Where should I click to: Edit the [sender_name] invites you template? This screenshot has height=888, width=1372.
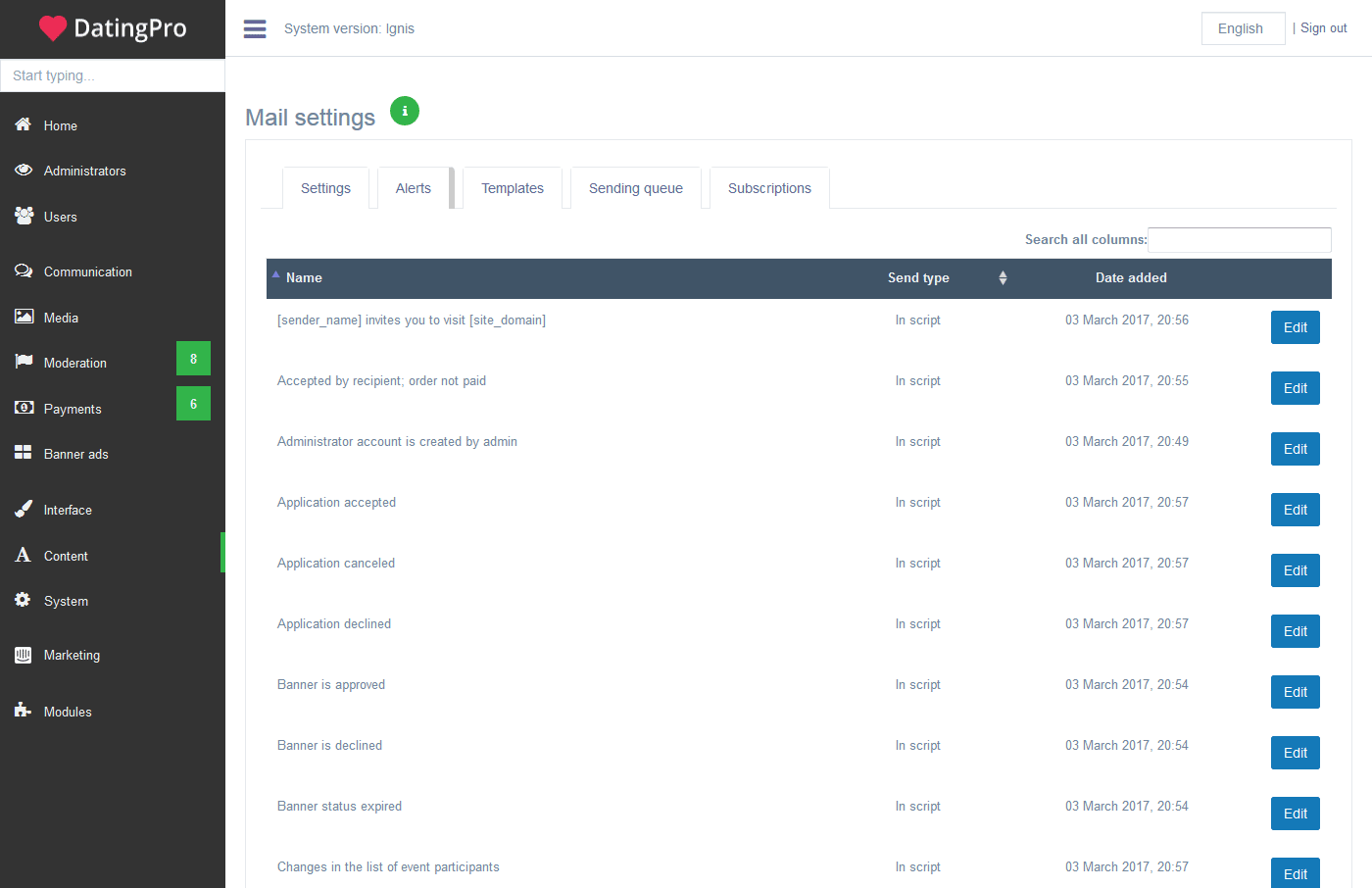1296,327
